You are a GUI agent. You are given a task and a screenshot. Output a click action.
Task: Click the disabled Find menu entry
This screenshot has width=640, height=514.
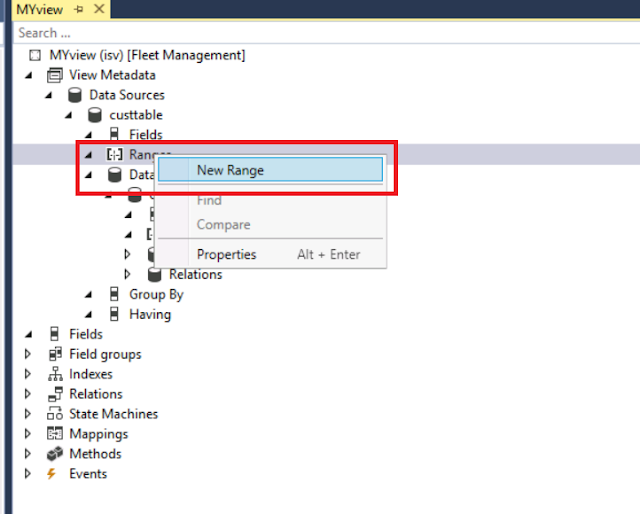point(270,200)
